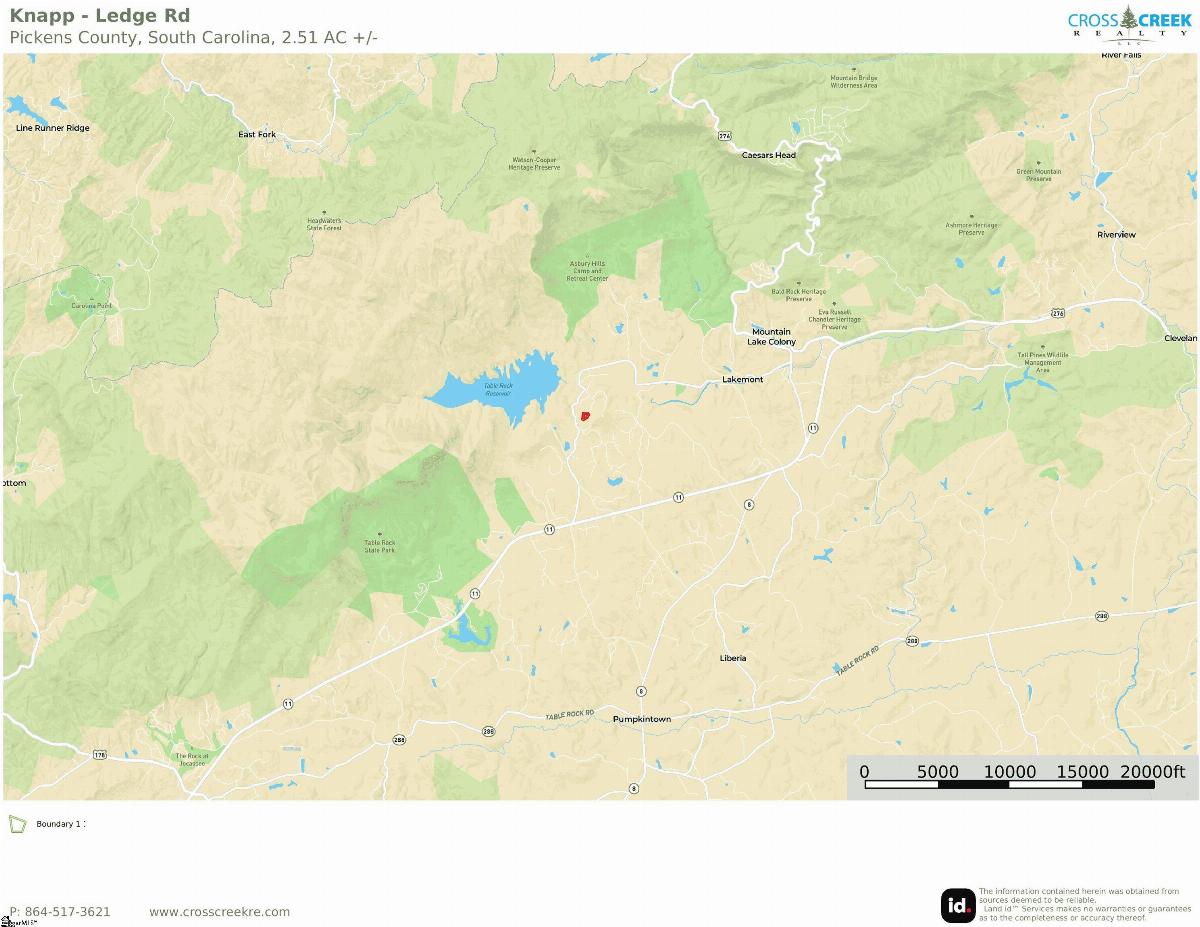Click the Carolina Point park label

coord(91,304)
